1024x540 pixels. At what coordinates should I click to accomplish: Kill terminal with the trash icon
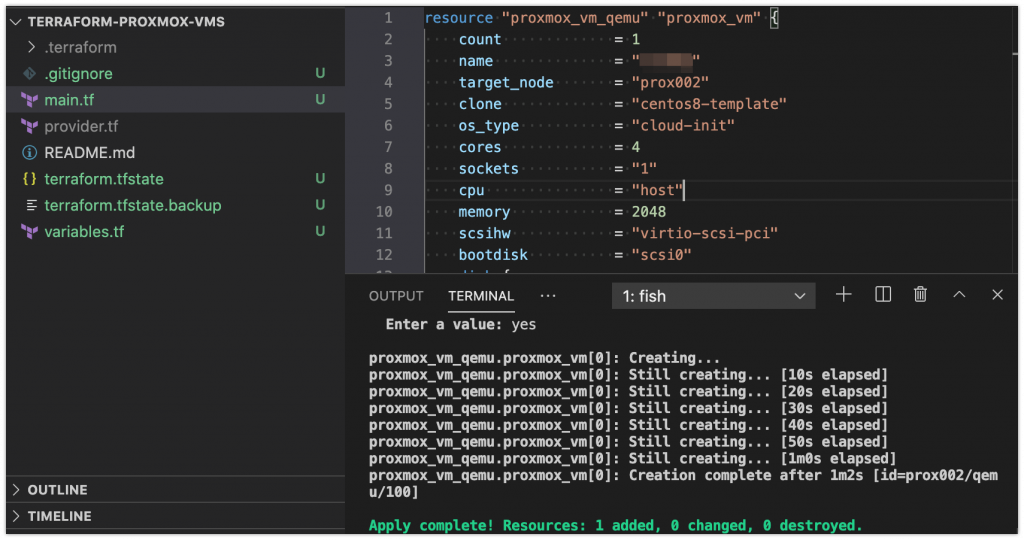pyautogui.click(x=920, y=295)
